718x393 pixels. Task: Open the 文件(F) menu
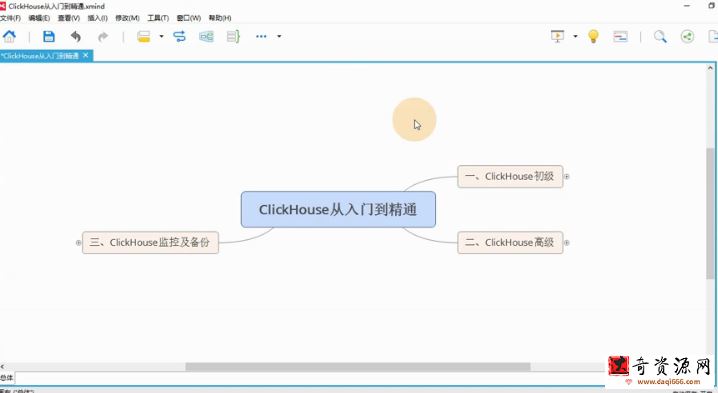[x=10, y=18]
